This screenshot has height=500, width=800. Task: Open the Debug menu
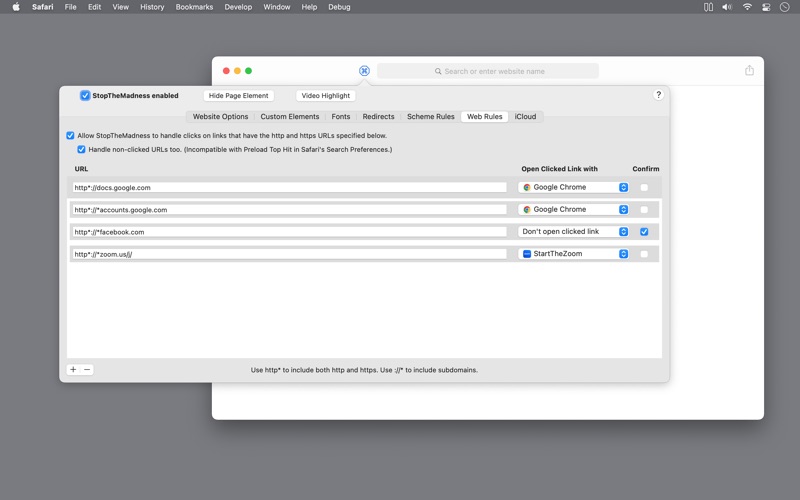(x=339, y=7)
